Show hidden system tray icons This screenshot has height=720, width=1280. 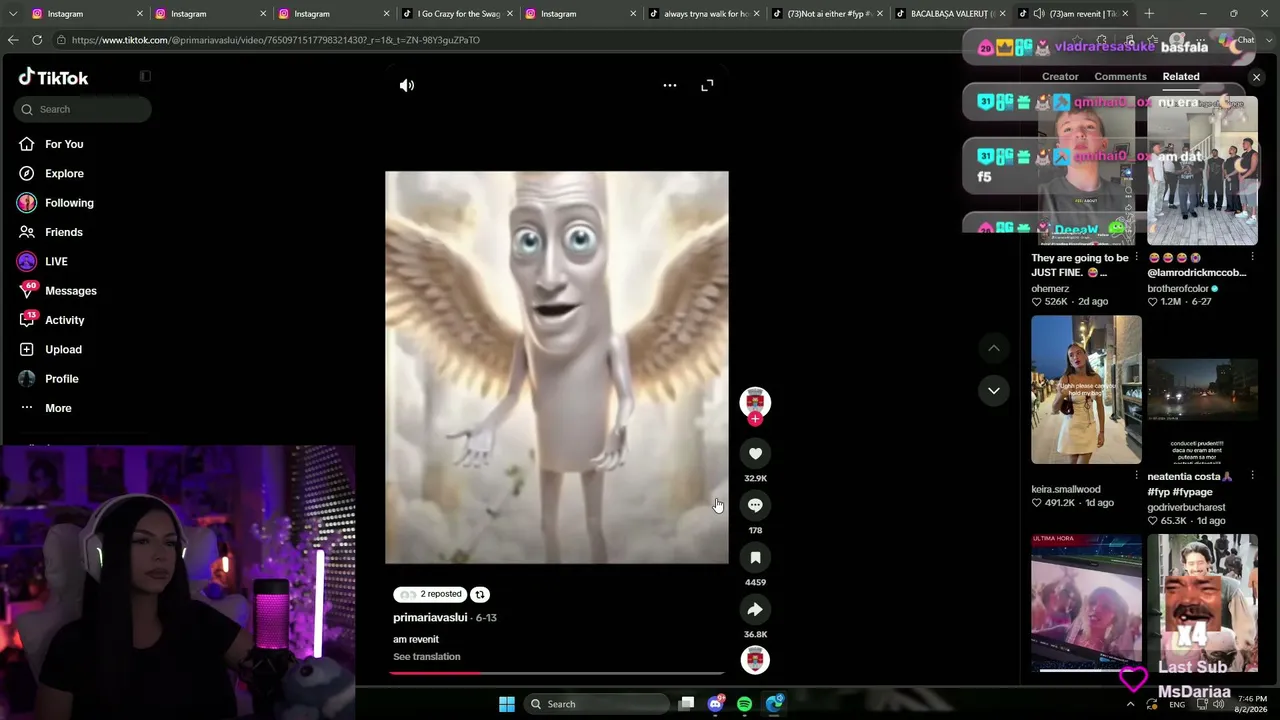tap(1131, 704)
